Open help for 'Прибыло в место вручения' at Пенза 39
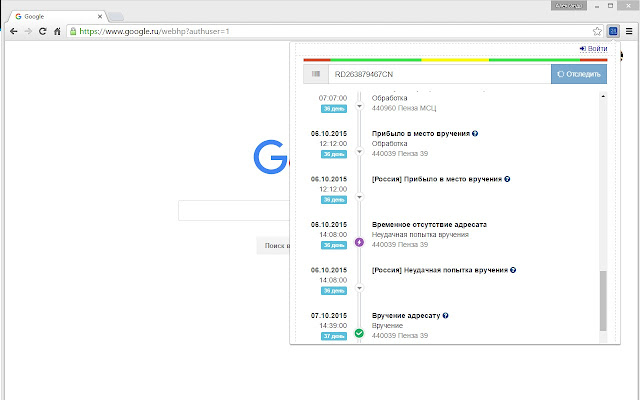640x400 pixels. (x=475, y=133)
